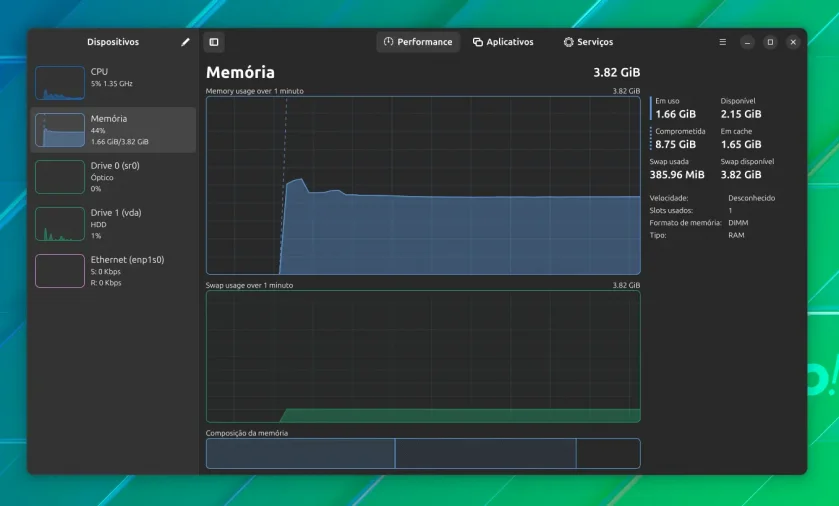Image resolution: width=840 pixels, height=506 pixels.
Task: Select Drive 1 (vda) HDD entry
Action: [114, 224]
